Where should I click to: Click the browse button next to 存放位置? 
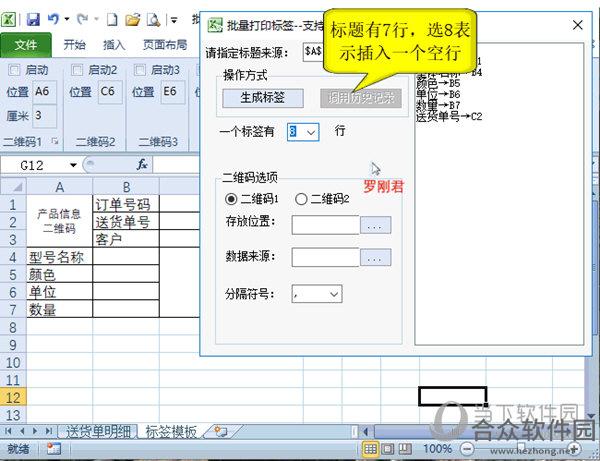pyautogui.click(x=375, y=225)
